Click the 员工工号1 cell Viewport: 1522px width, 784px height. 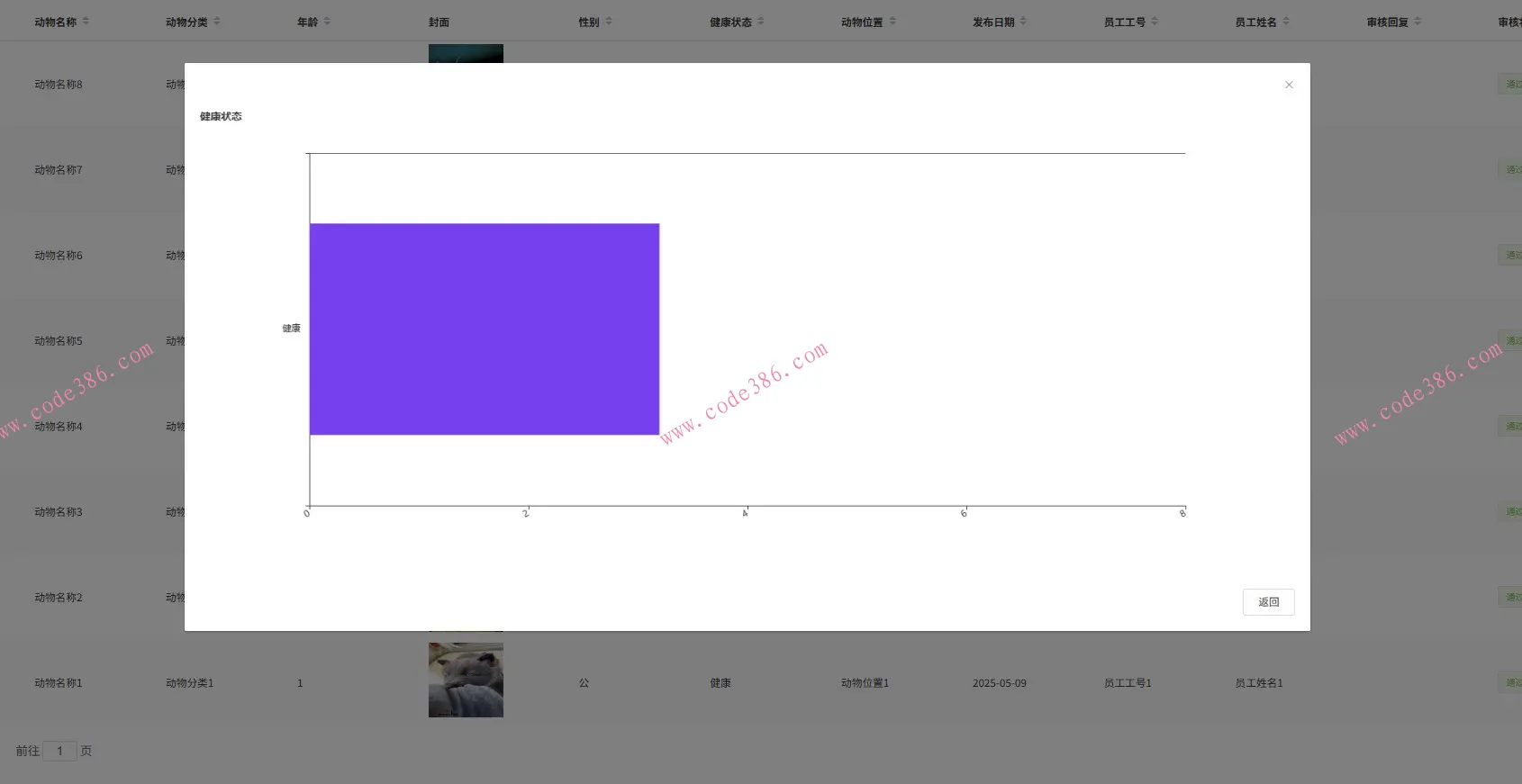click(1128, 683)
